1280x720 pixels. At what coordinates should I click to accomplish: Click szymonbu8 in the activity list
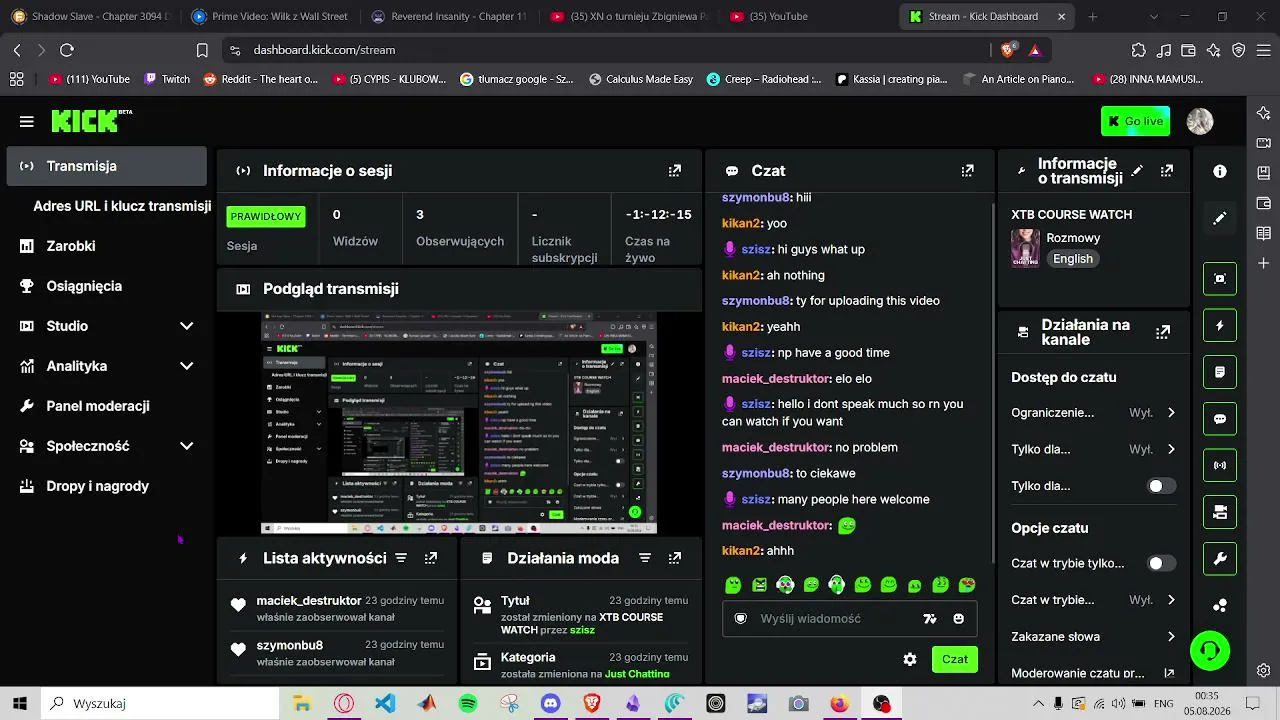(290, 645)
